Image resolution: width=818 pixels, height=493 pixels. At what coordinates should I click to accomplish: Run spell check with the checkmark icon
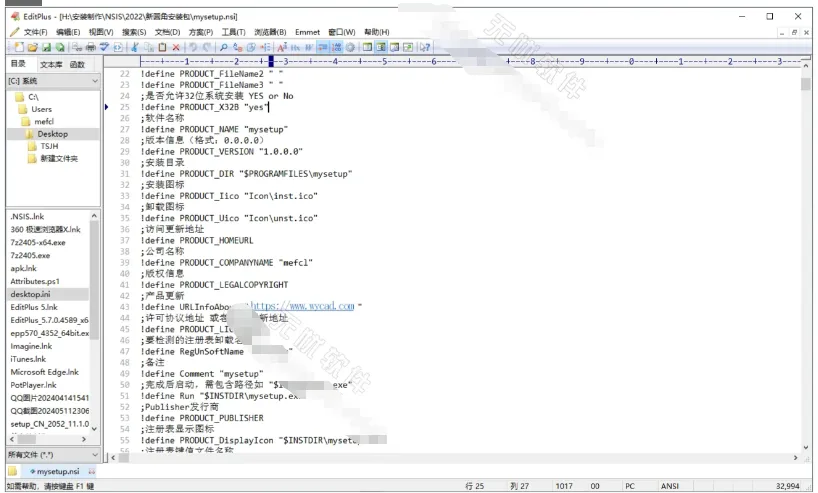click(104, 47)
